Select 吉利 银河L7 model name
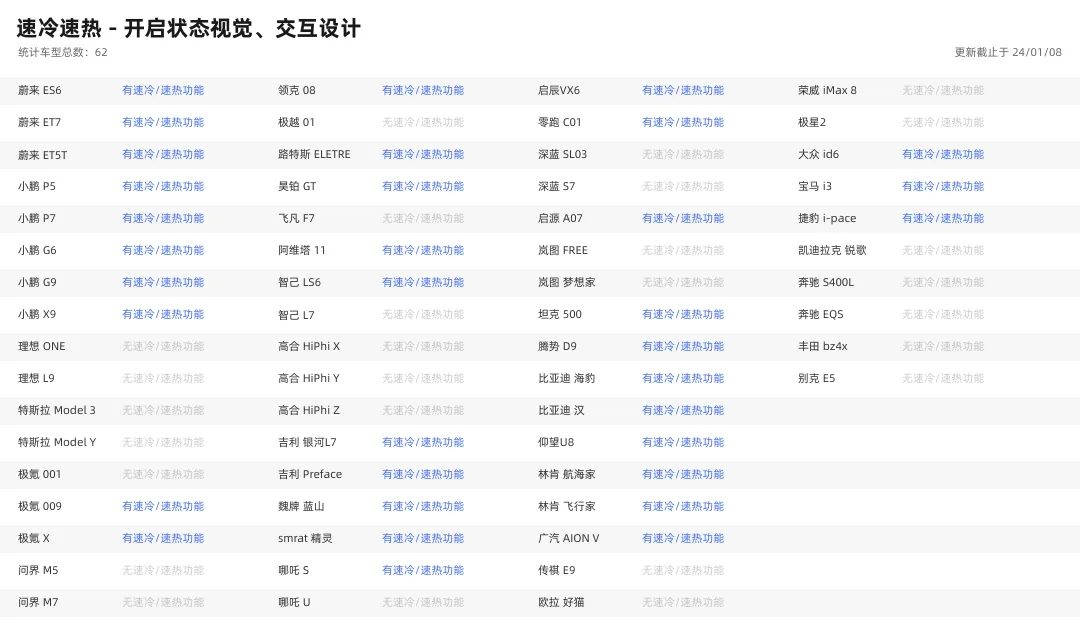The height and width of the screenshot is (643, 1080). (x=307, y=443)
